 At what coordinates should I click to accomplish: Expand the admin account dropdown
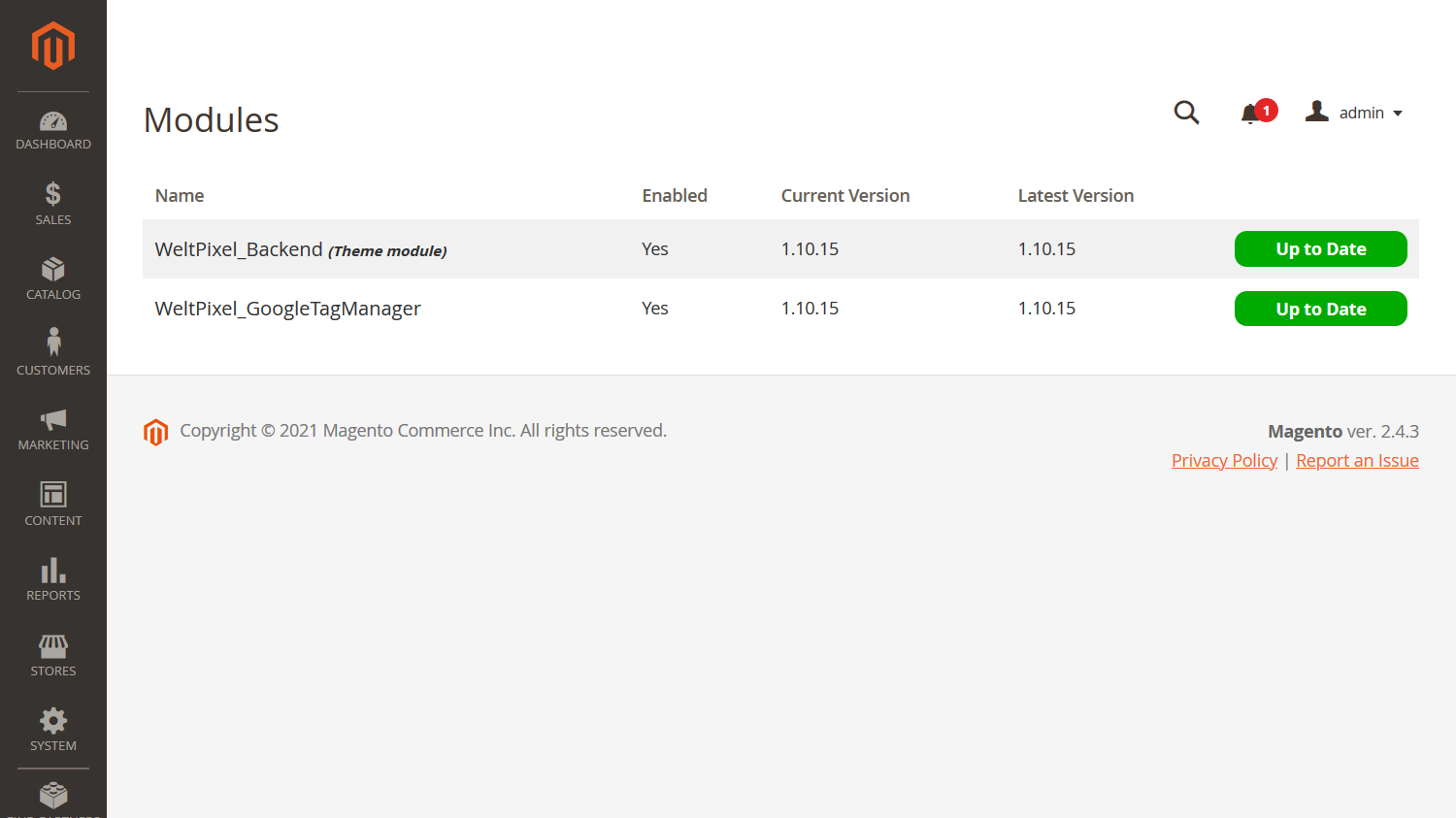(x=1354, y=113)
